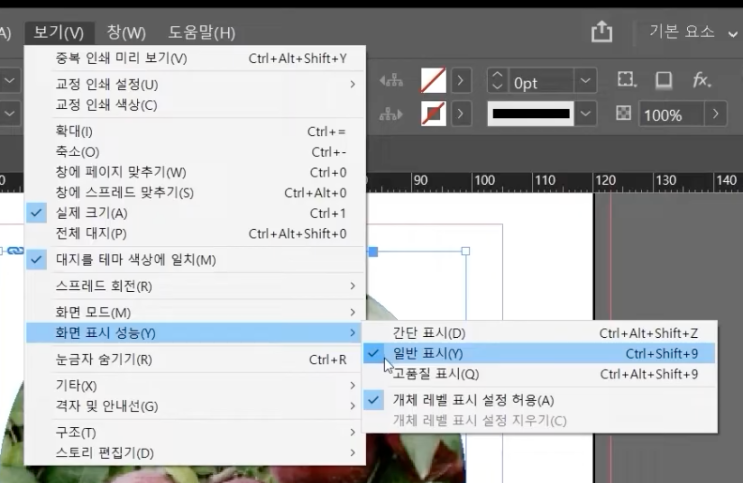
Task: Open 교정 인쇄 설정(U) submenu
Action: click(x=195, y=84)
